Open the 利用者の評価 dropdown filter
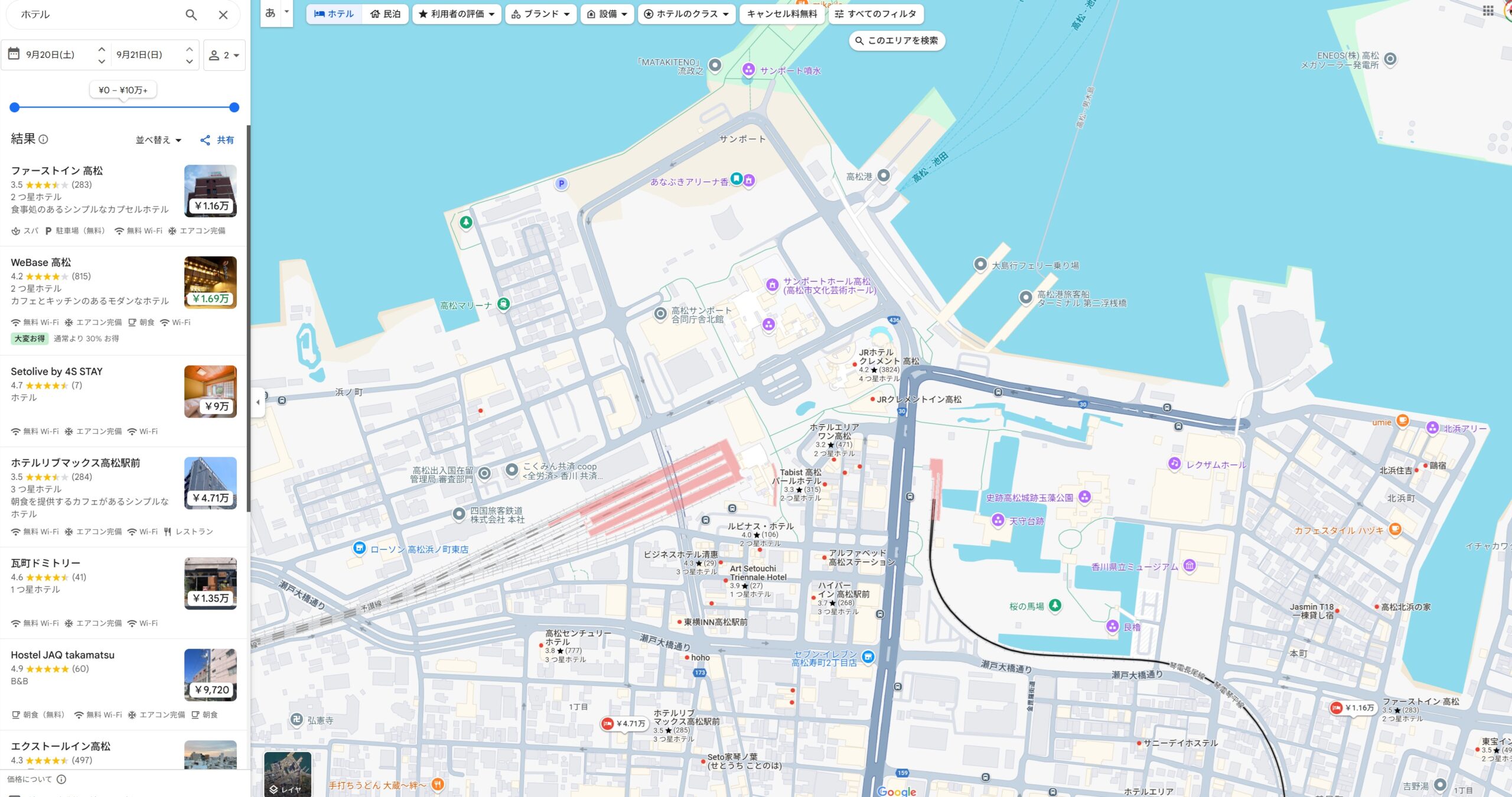The height and width of the screenshot is (797, 1512). [457, 14]
